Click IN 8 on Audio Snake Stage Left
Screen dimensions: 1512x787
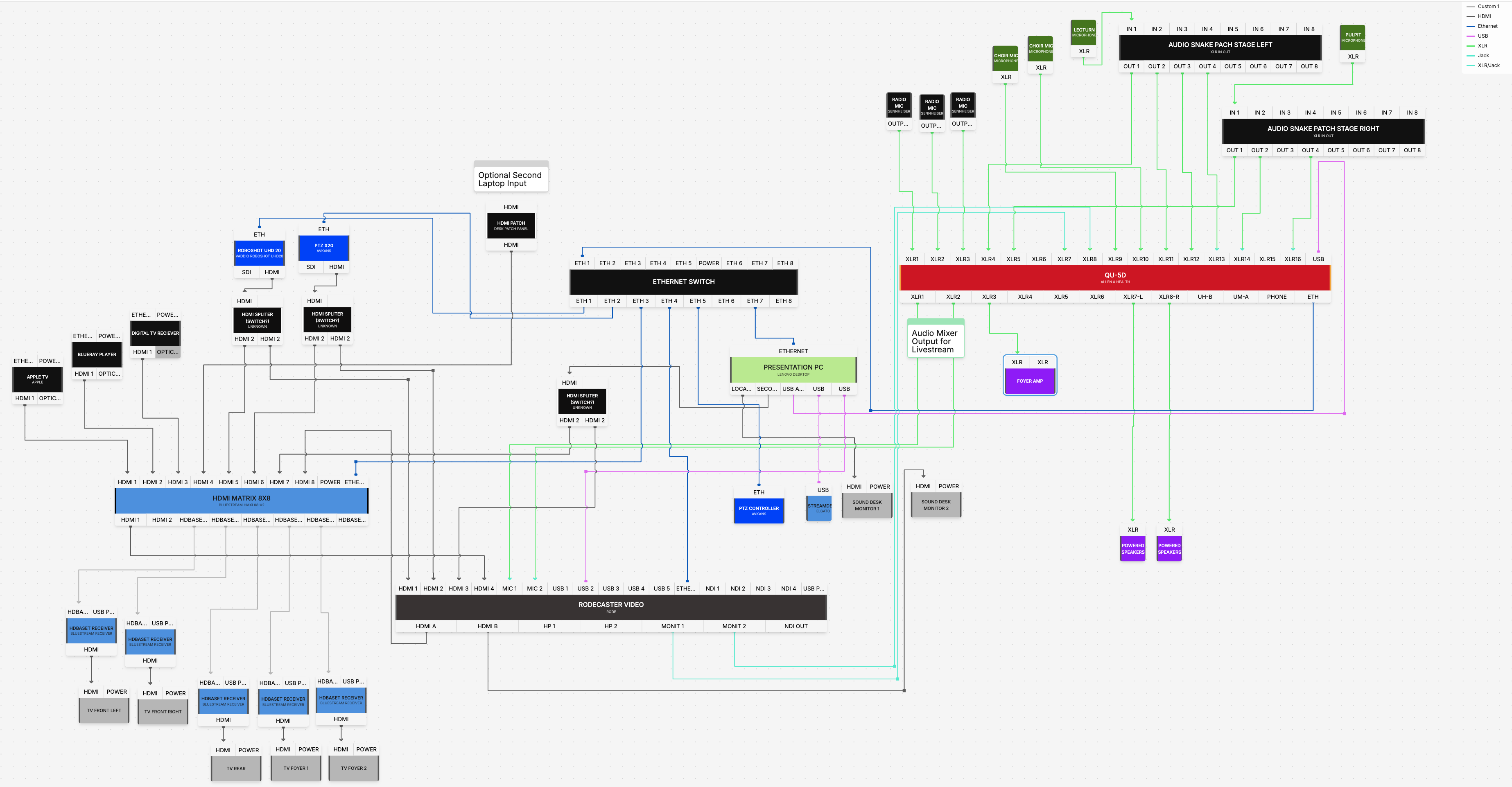coord(1309,29)
